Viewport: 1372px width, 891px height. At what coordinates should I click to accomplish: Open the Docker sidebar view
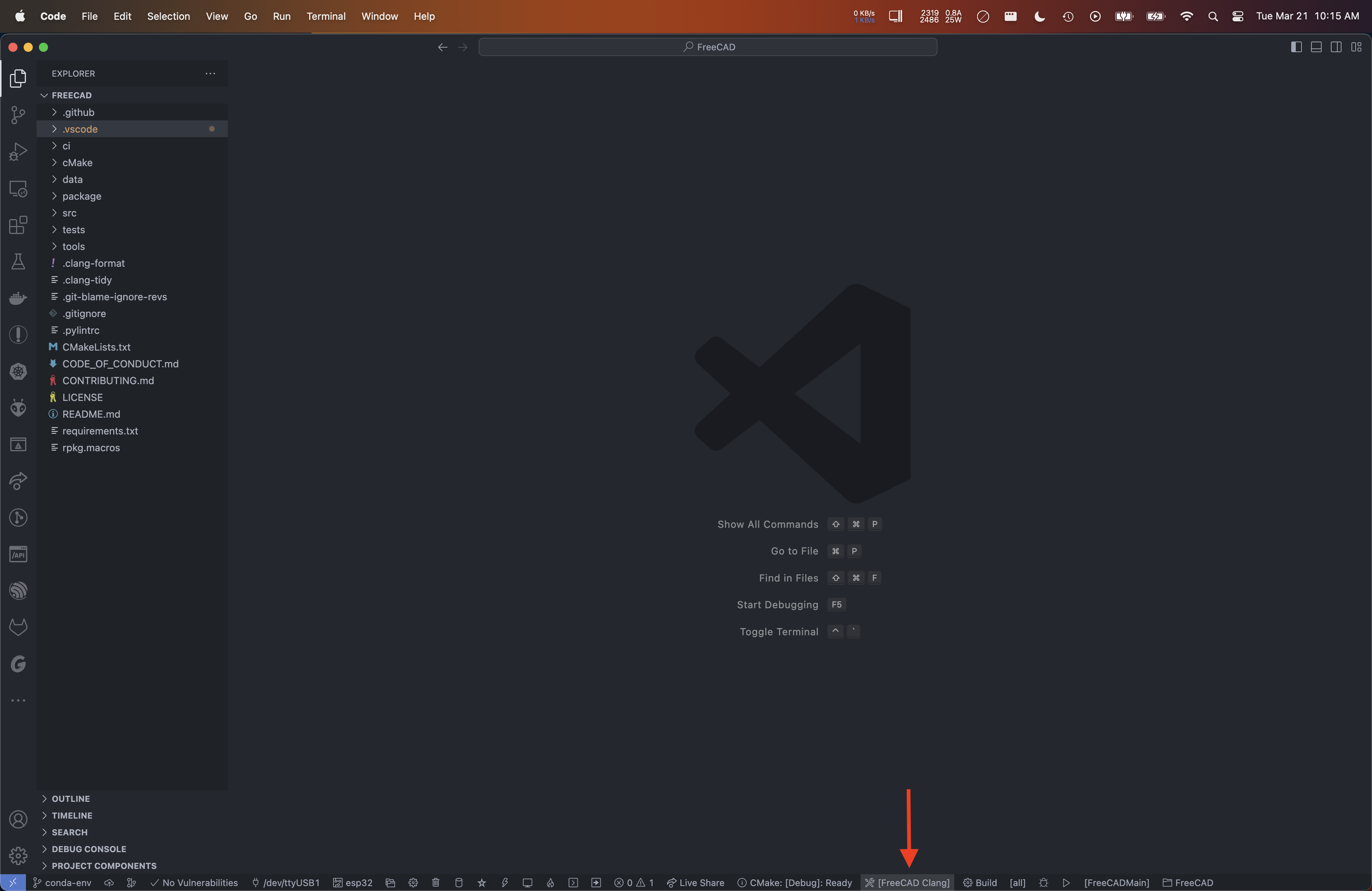coord(18,298)
